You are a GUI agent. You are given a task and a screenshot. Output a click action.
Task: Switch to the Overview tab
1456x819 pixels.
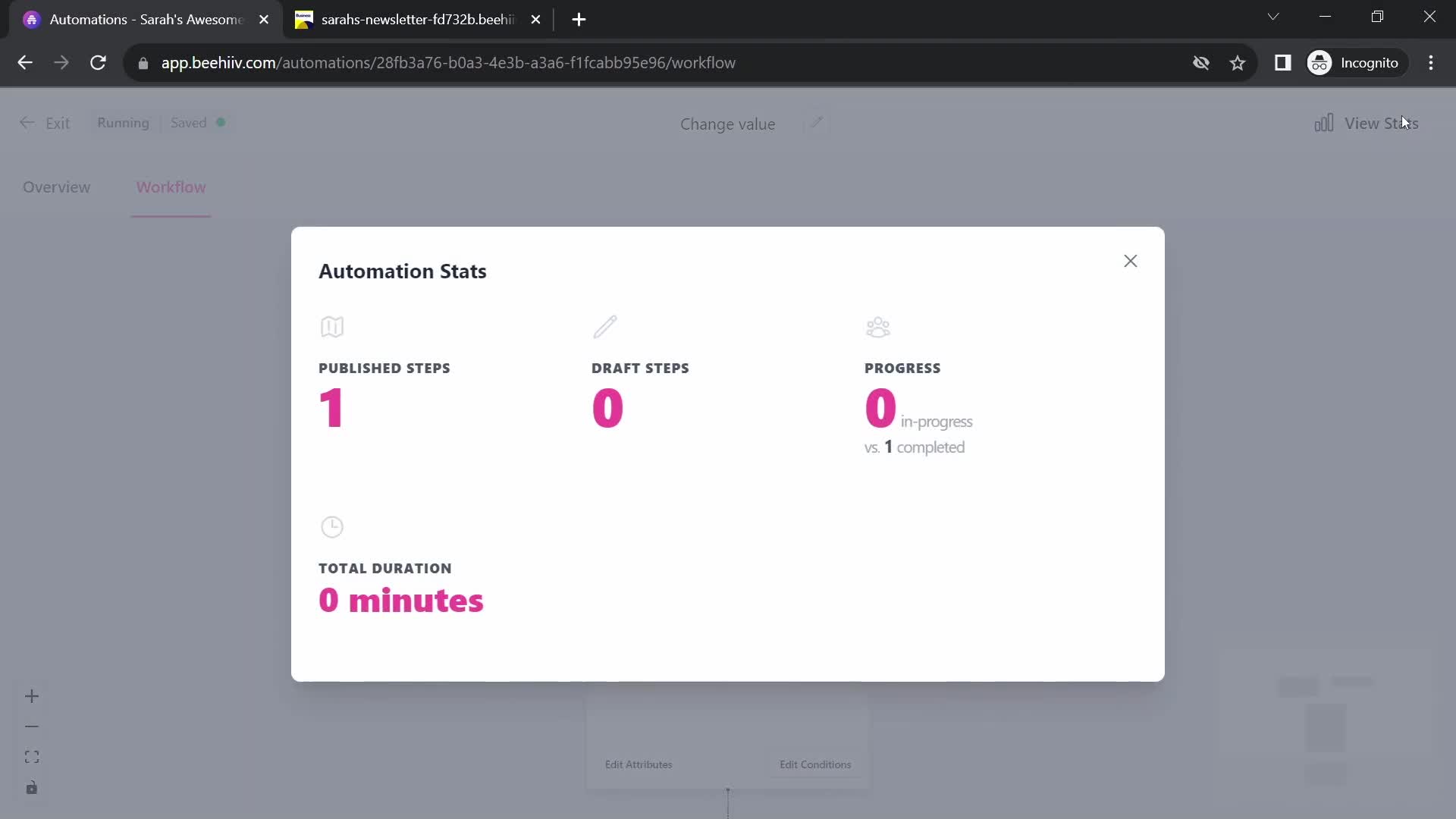(56, 187)
